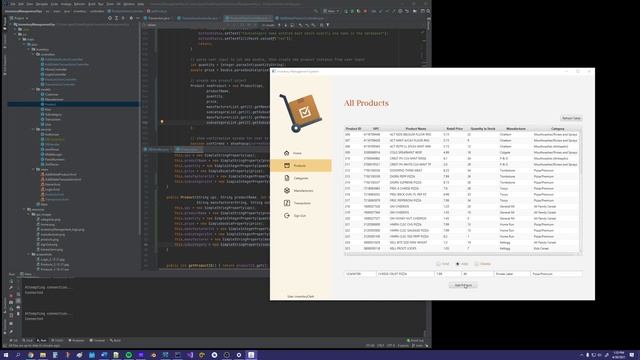Click the green Run icon in IDE toolbar
The width and height of the screenshot is (640, 360).
coord(346,11)
